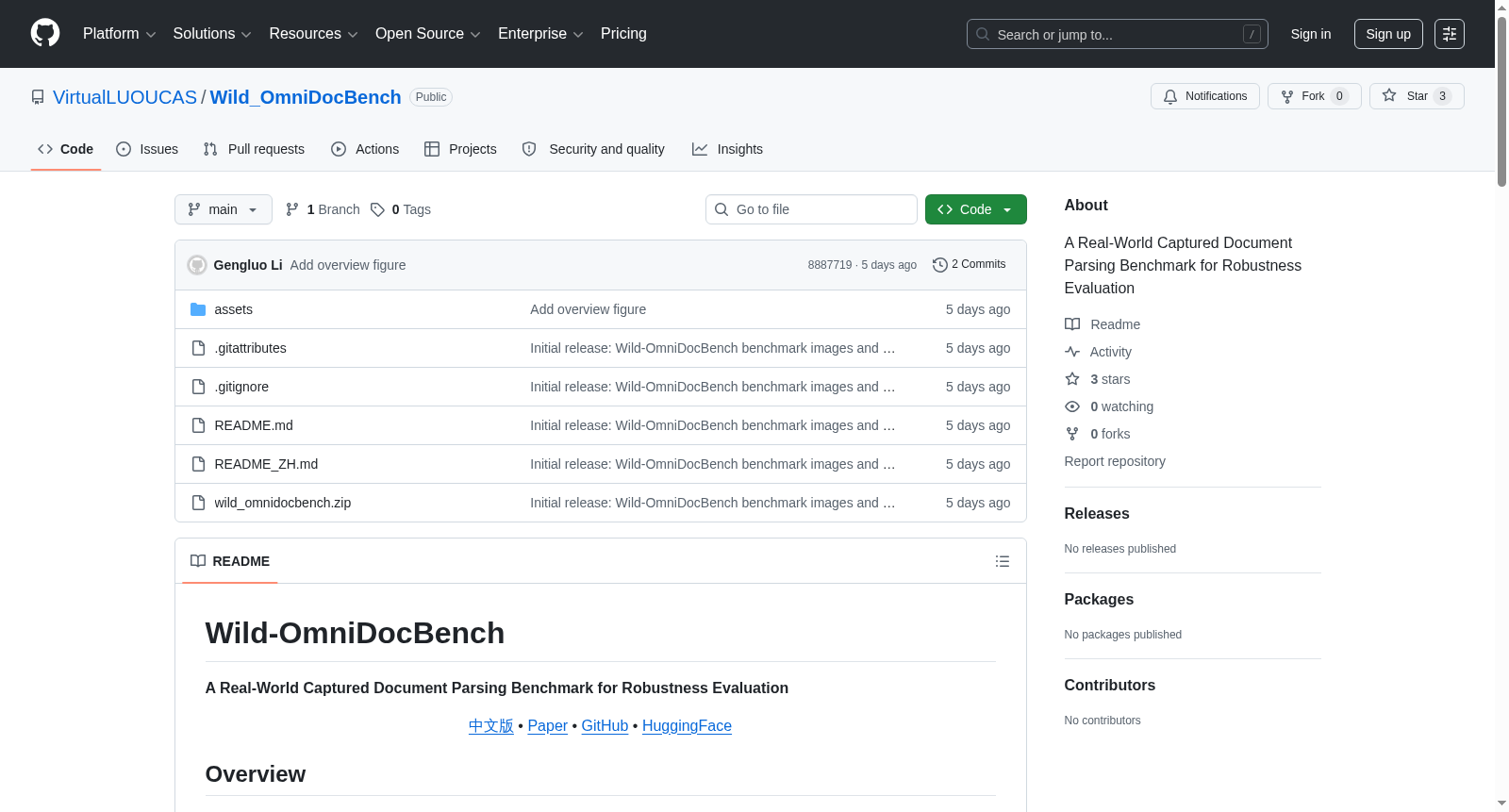Screen dimensions: 1509x812
Task: Switch to the Actions tab
Action: 365,149
